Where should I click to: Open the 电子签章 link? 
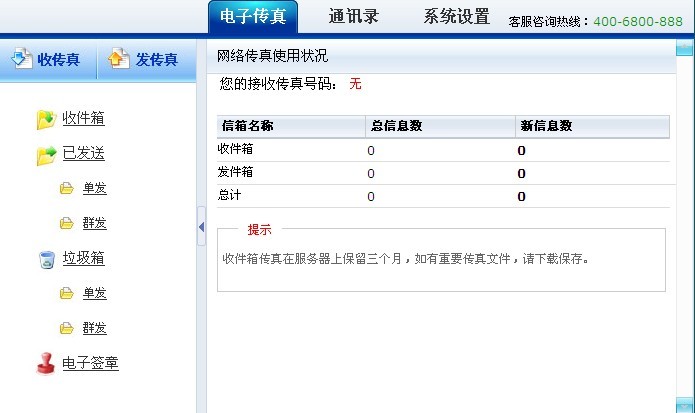[90, 363]
